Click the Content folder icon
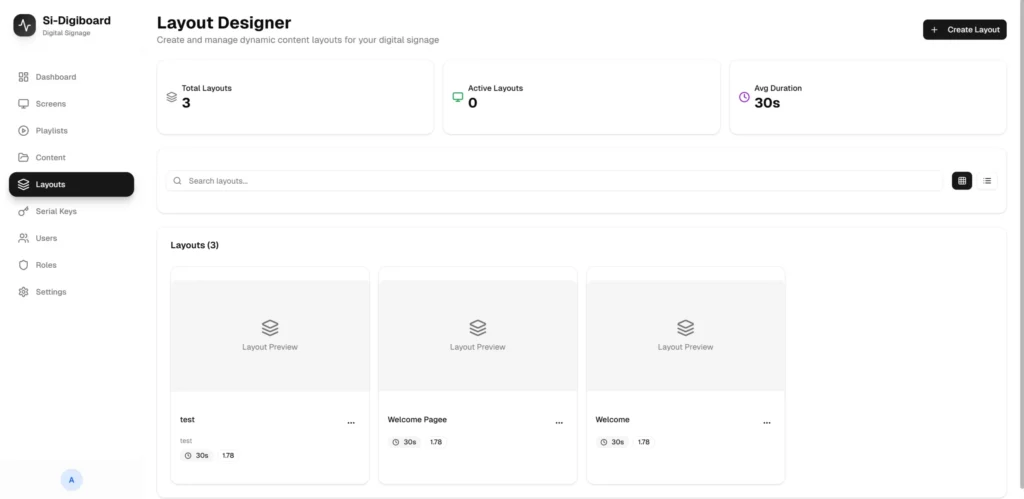Image resolution: width=1024 pixels, height=499 pixels. pos(24,158)
